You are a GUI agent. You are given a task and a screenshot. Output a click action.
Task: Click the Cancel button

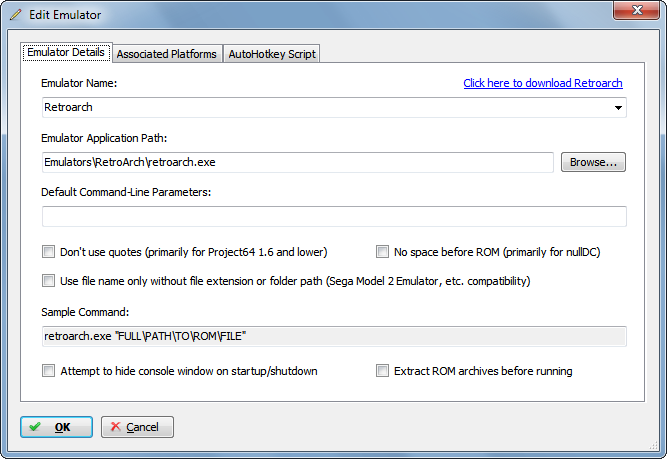(x=137, y=427)
